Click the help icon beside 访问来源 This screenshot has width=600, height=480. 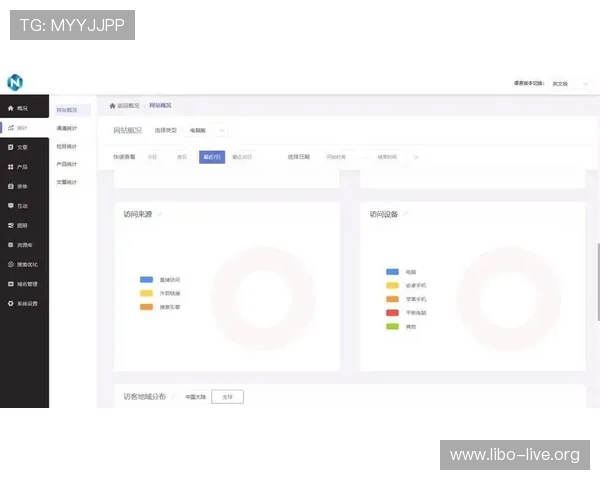(x=160, y=214)
